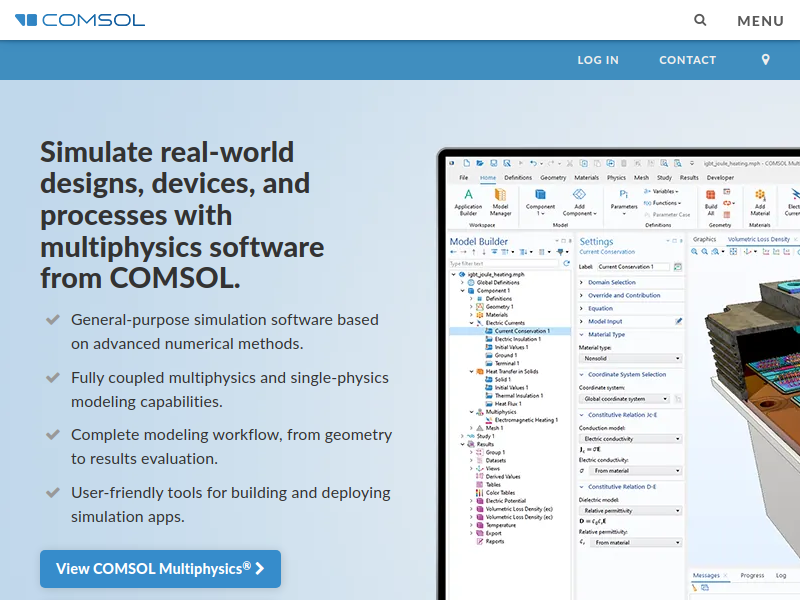Click View COMSOL Multiphysics button
Image resolution: width=800 pixels, height=600 pixels.
160,568
